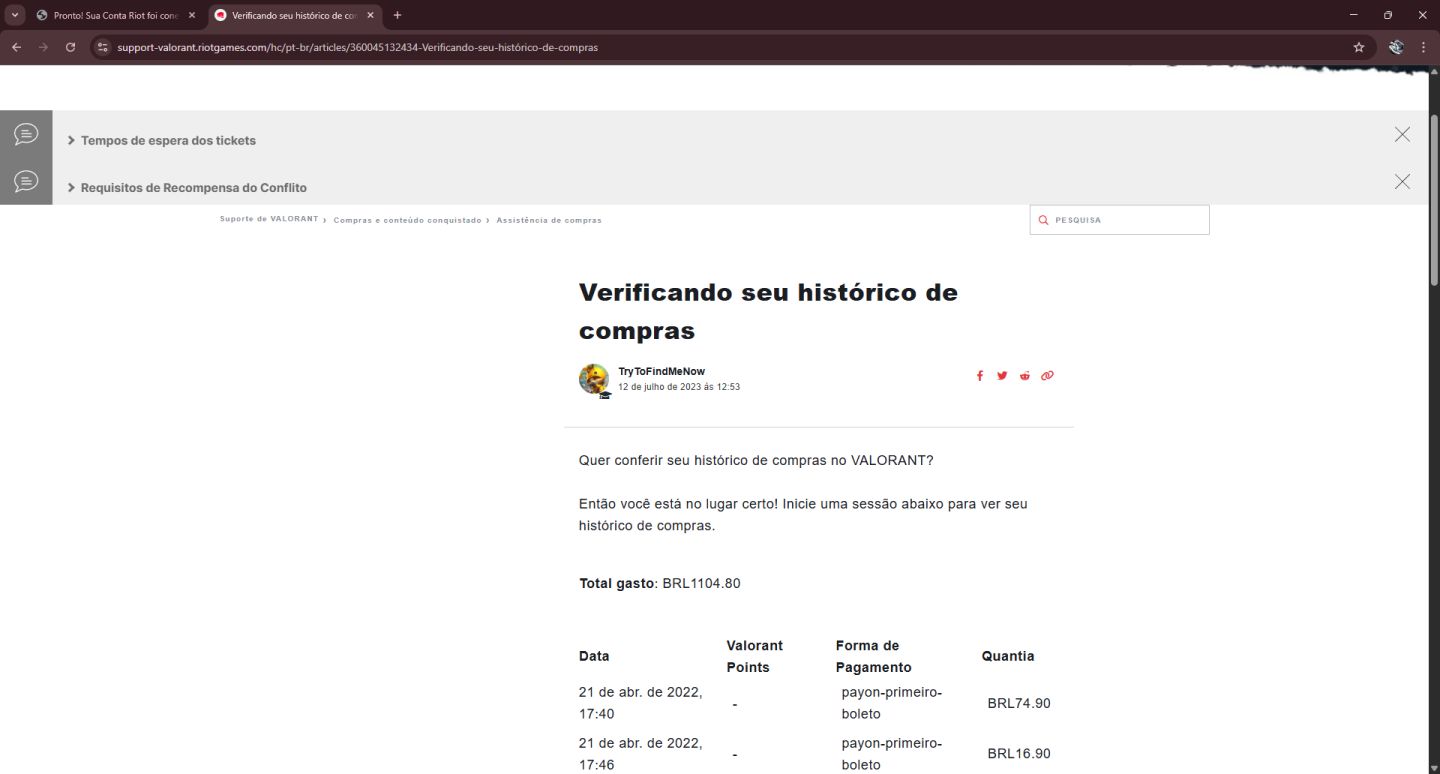Bookmark this page with the star icon
This screenshot has height=774, width=1440.
pos(1359,47)
